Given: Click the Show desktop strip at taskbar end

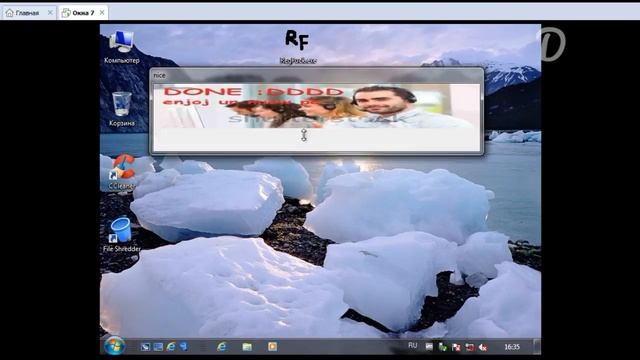Looking at the screenshot, I should pos(537,347).
